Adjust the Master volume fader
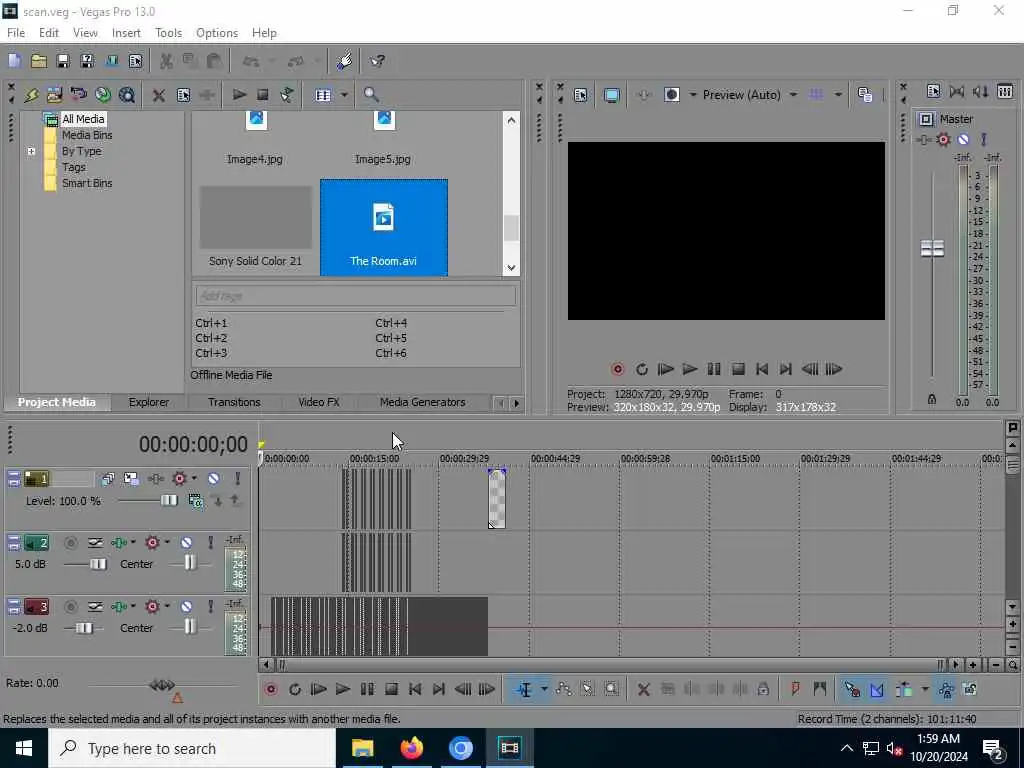Screen dimensions: 1024x768 (x=932, y=249)
